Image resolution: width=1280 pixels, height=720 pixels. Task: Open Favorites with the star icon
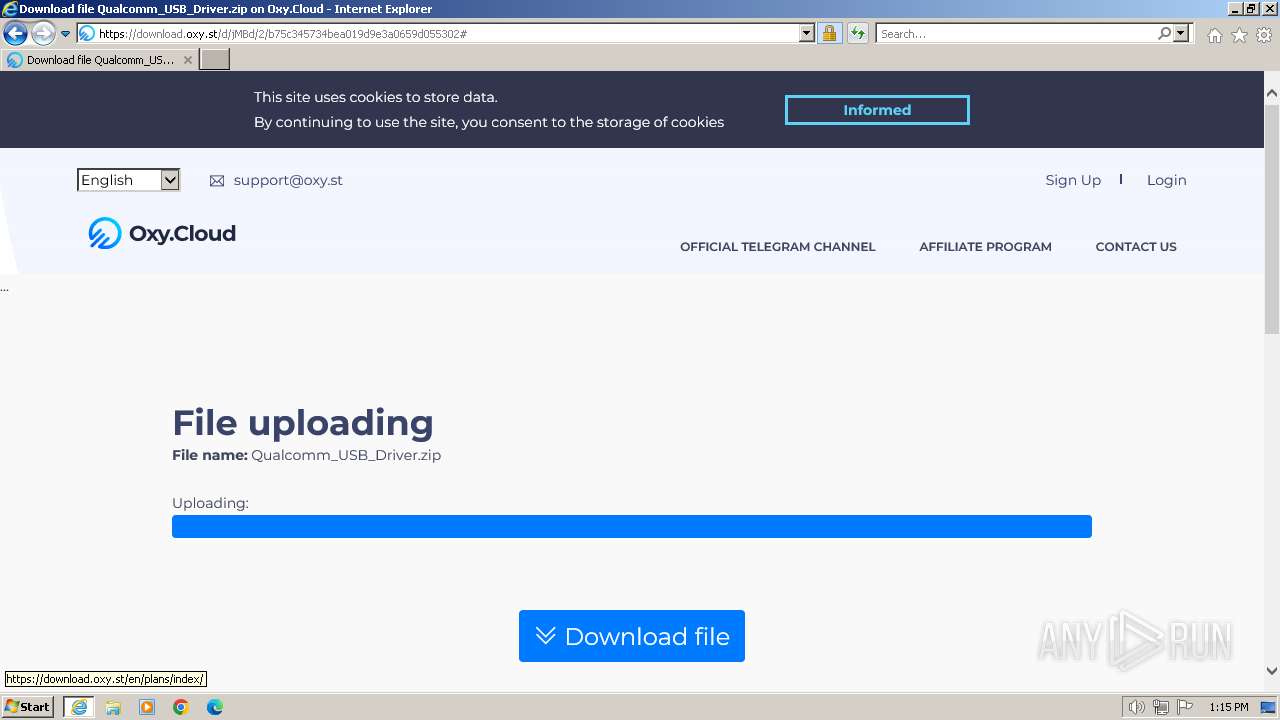coord(1239,35)
